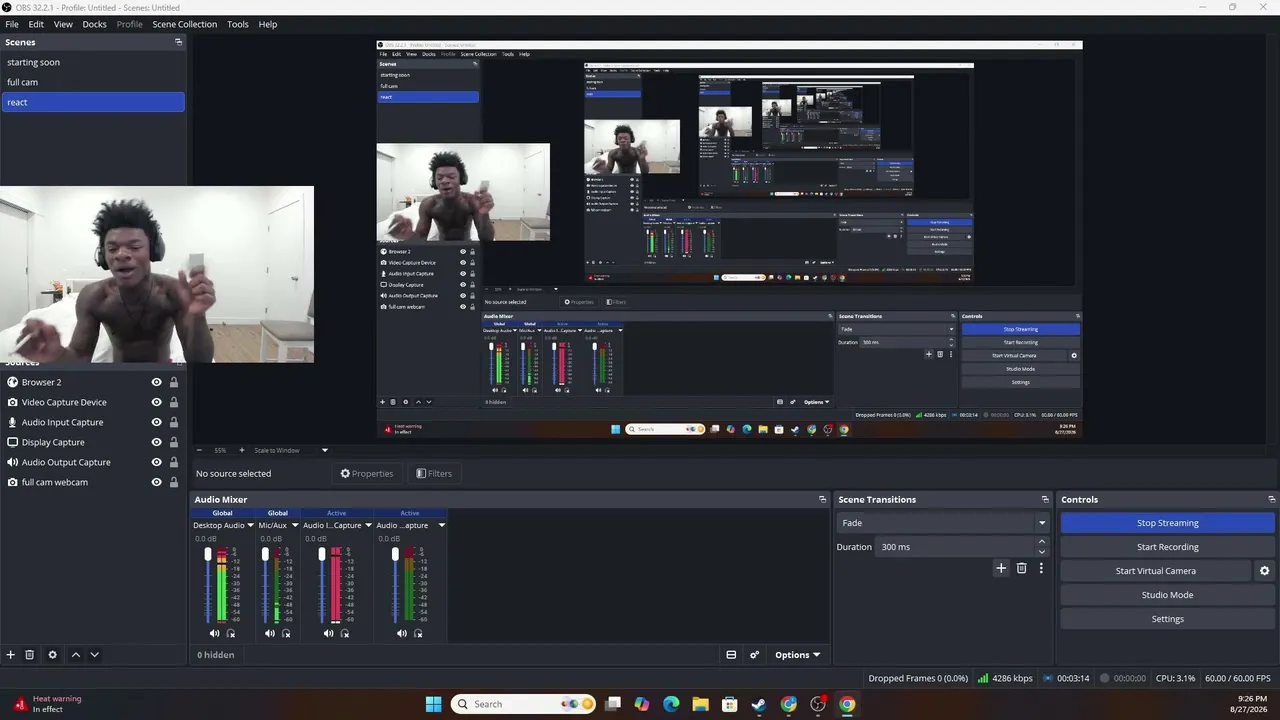Screen dimensions: 1280x720
Task: Zoom in preview with plus icon
Action: point(241,450)
